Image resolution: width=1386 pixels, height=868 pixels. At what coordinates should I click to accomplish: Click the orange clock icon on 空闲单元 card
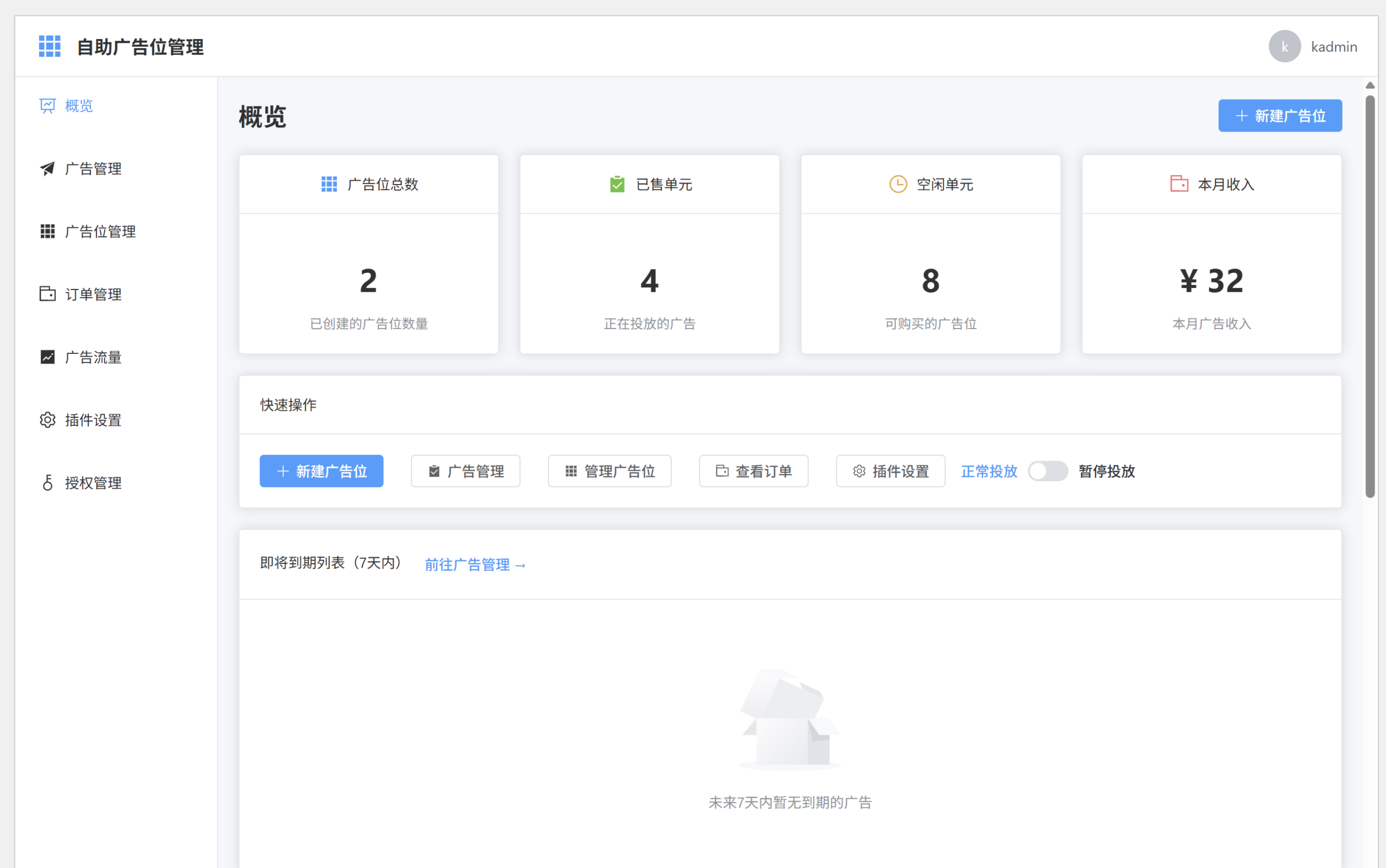click(898, 185)
